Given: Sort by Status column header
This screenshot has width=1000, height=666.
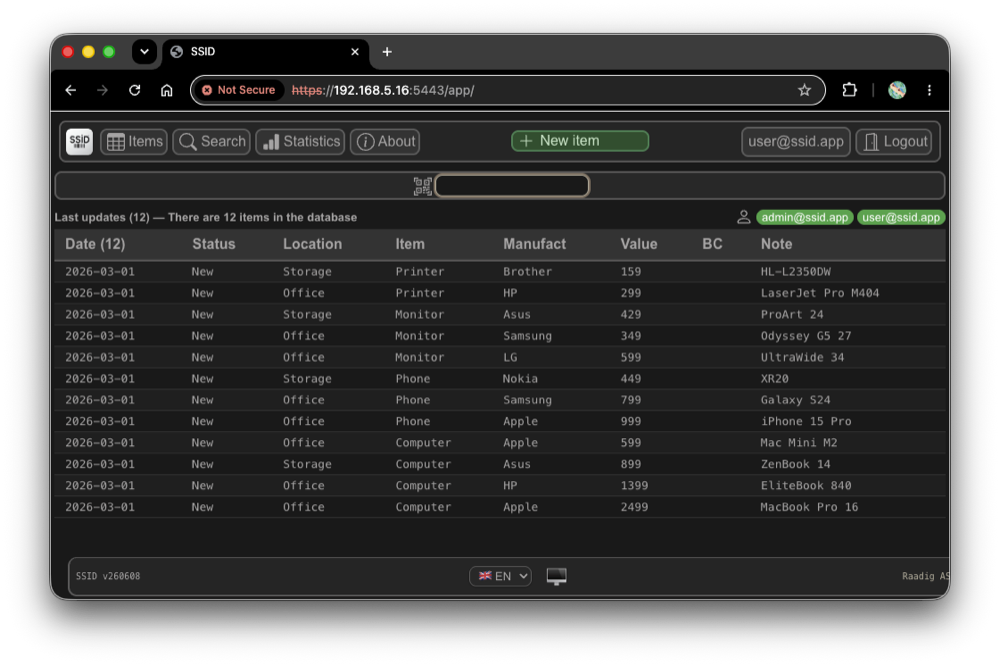Looking at the screenshot, I should coord(214,244).
